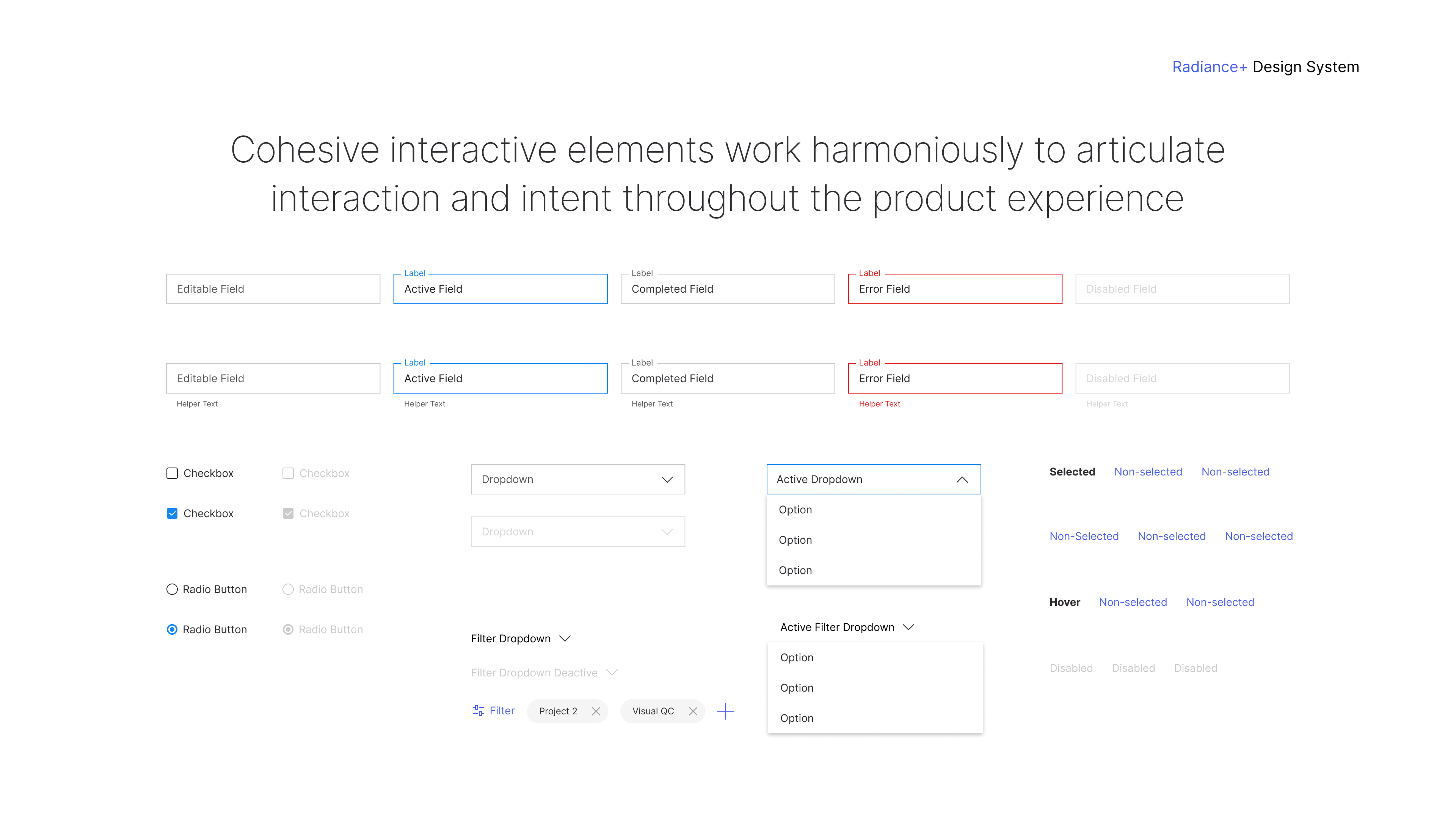Choose first Option in Active Dropdown list

click(795, 509)
